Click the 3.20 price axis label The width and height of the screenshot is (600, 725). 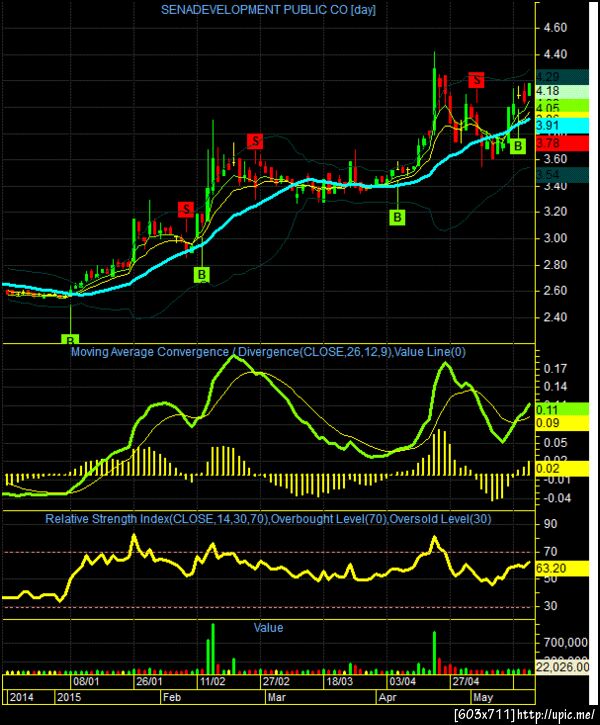click(553, 212)
